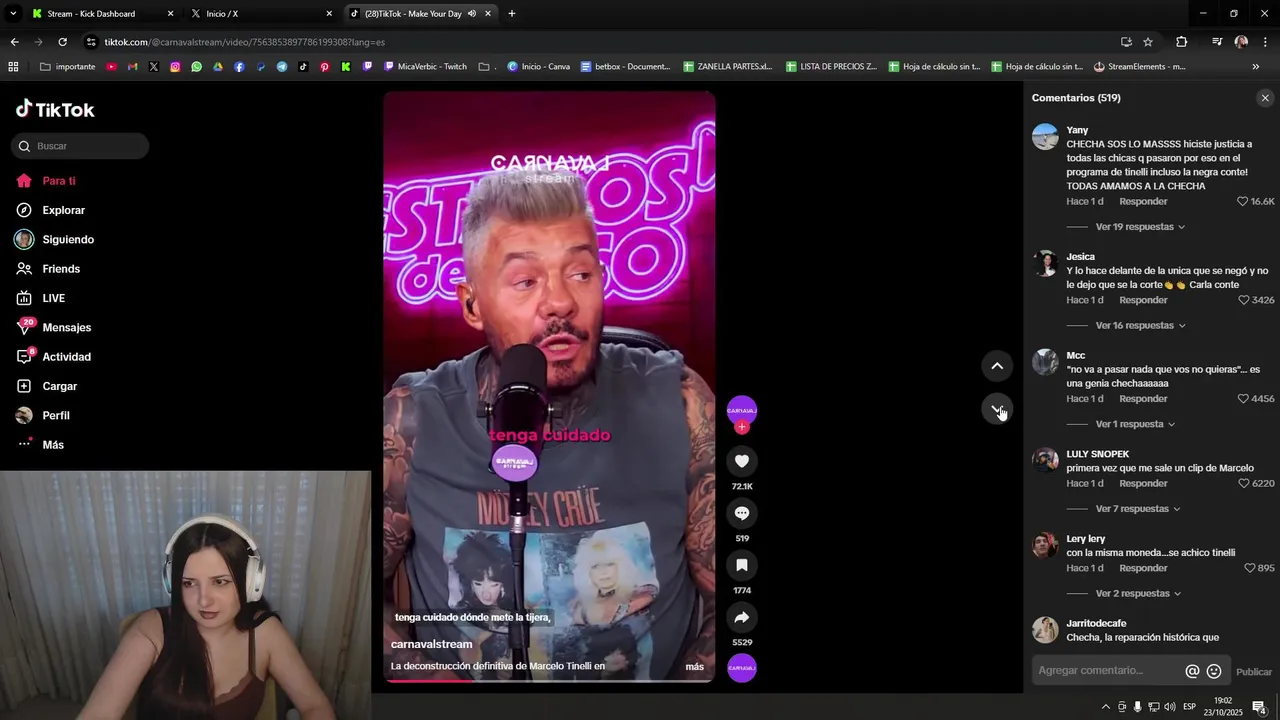This screenshot has width=1280, height=720.
Task: Reload the page
Action: click(62, 42)
